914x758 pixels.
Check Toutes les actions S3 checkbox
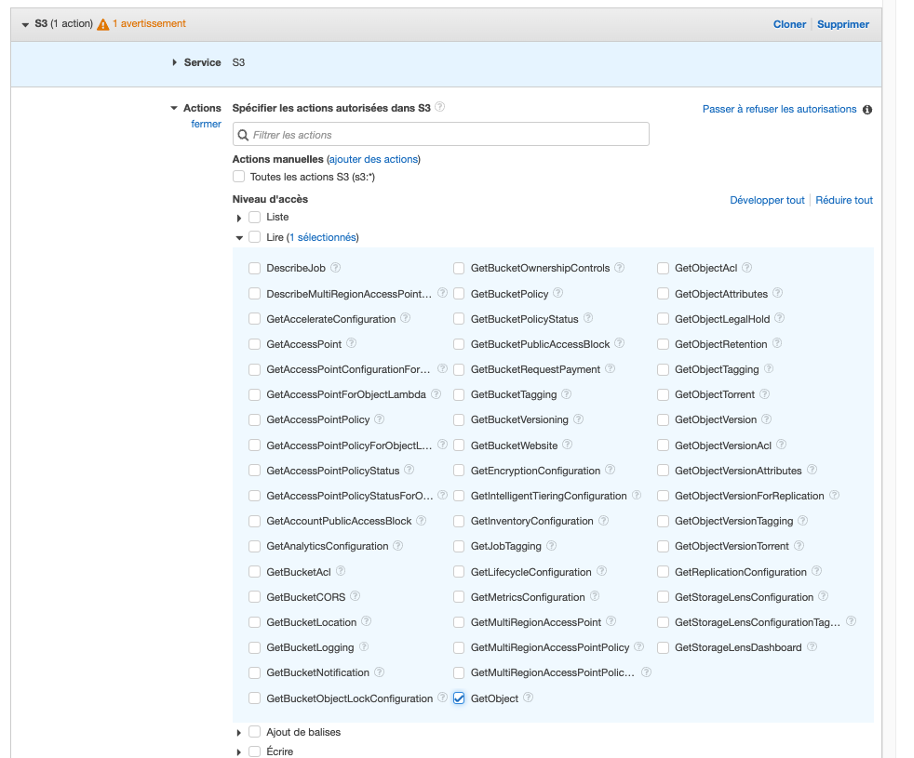click(x=238, y=176)
